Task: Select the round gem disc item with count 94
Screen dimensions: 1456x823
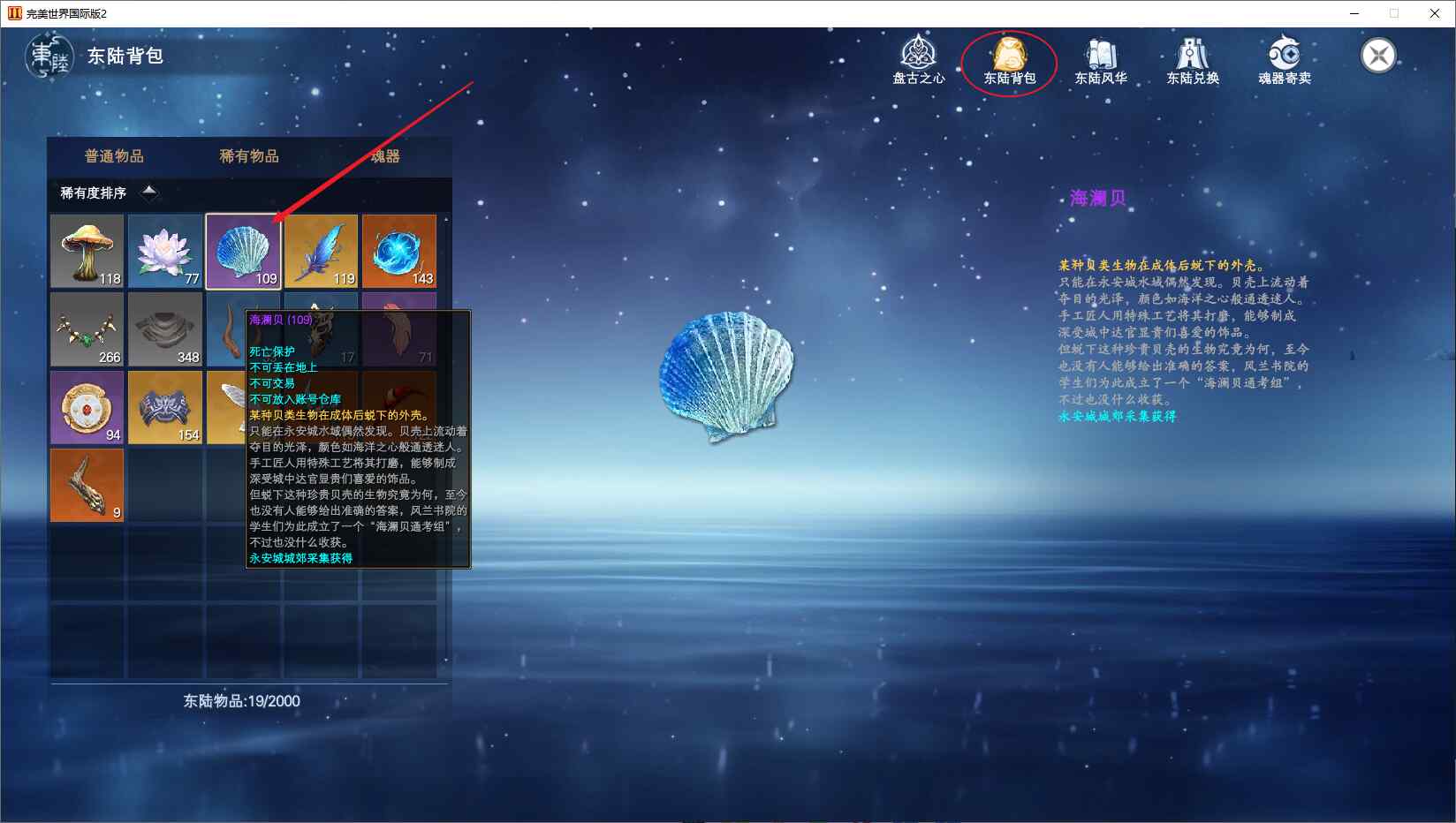Action: coord(87,407)
